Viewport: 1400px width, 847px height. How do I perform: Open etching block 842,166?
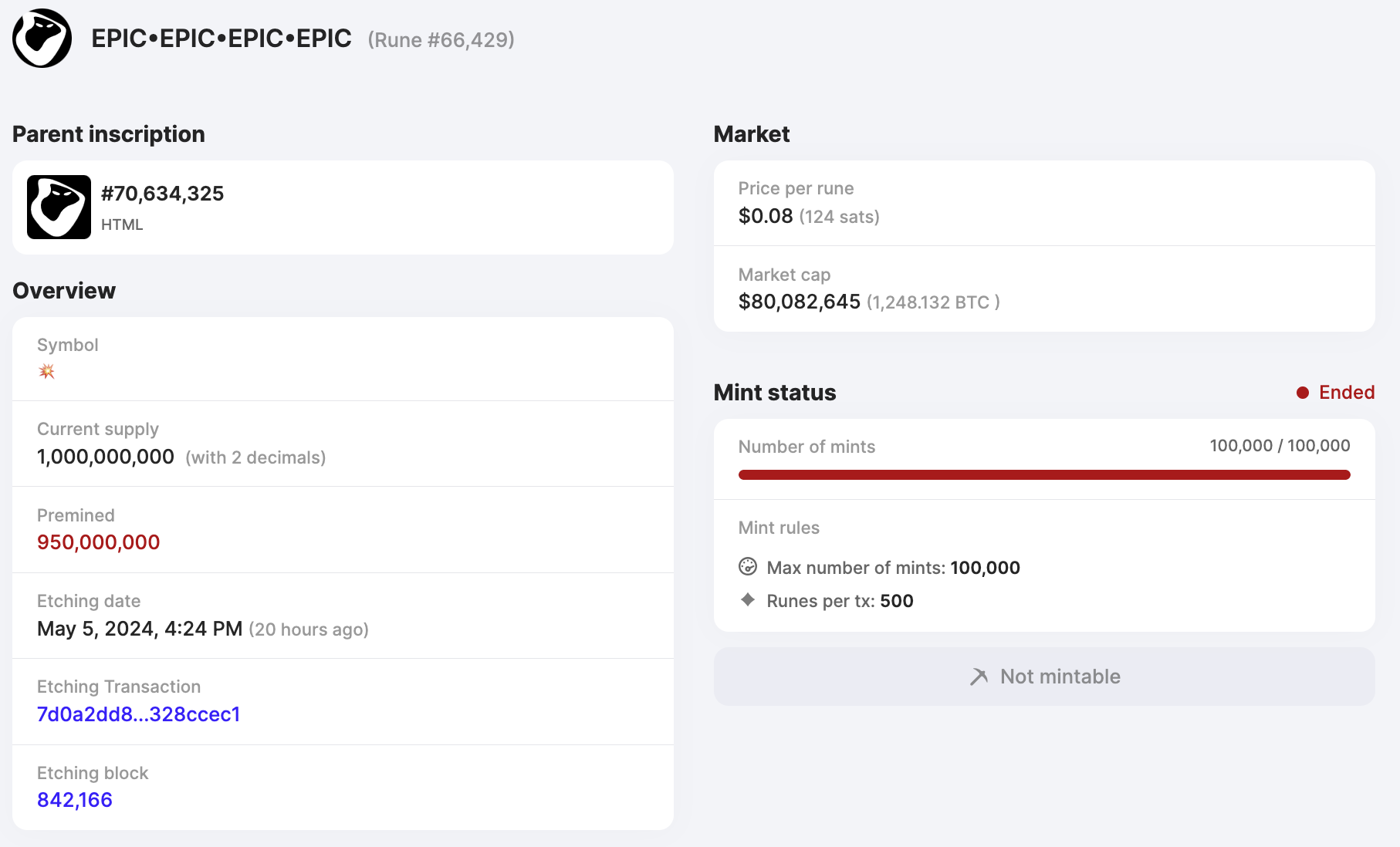click(x=75, y=800)
